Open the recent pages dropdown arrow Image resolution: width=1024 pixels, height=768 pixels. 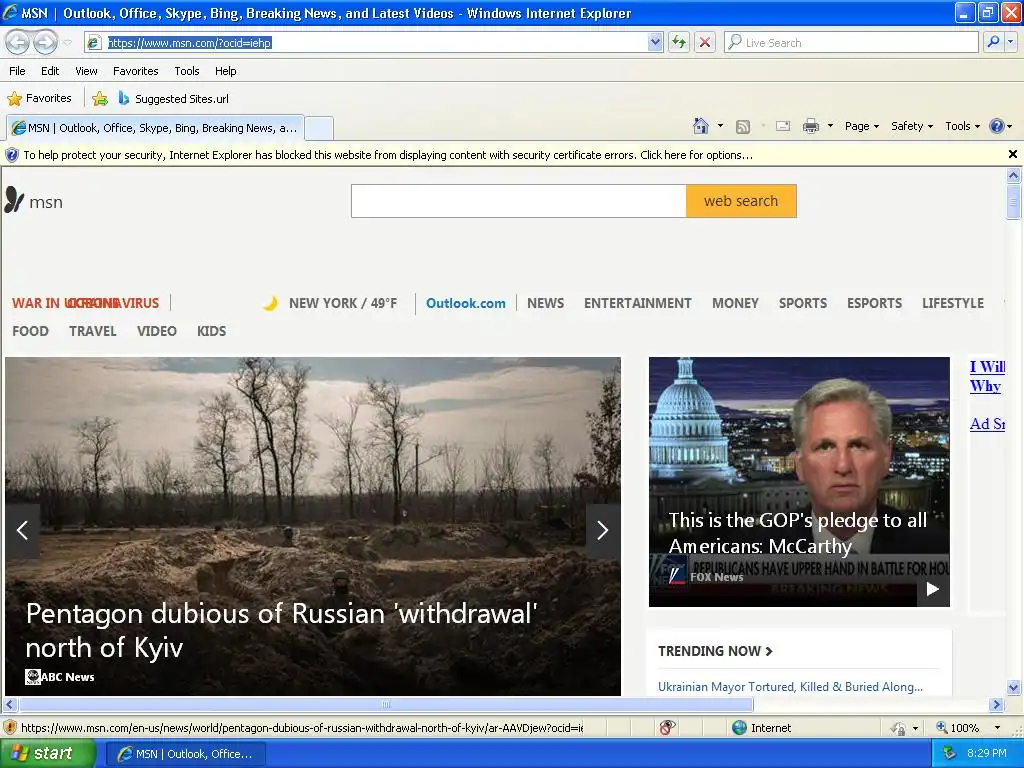67,43
